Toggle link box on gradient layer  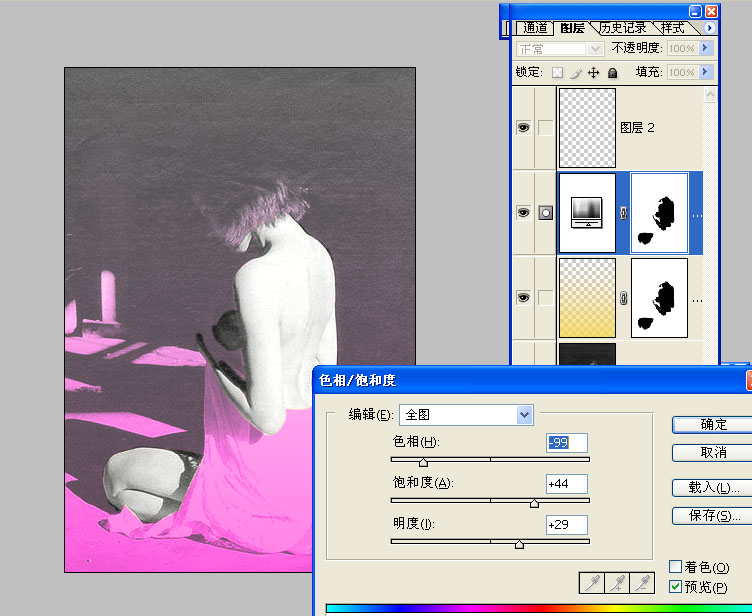click(x=545, y=297)
